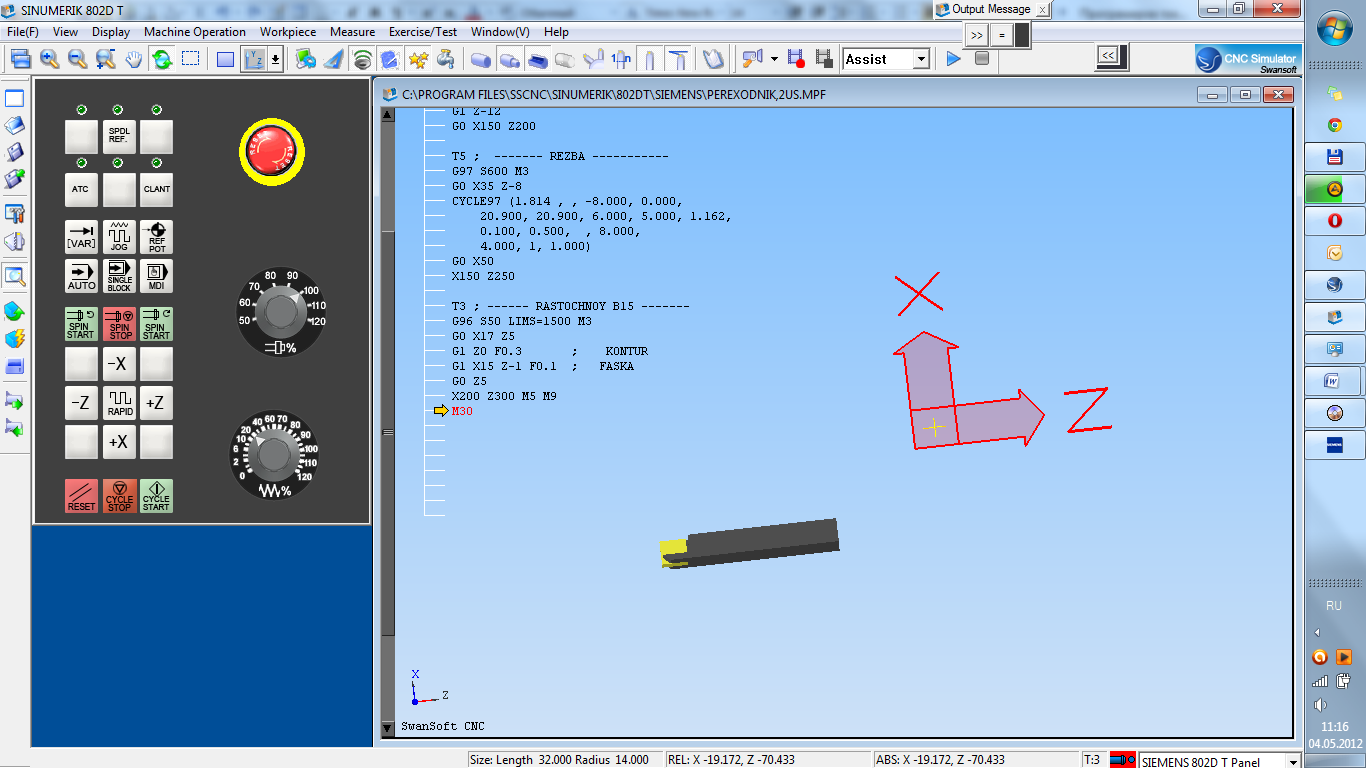
Task: Toggle the right clockwise SPIN START key
Action: point(156,324)
